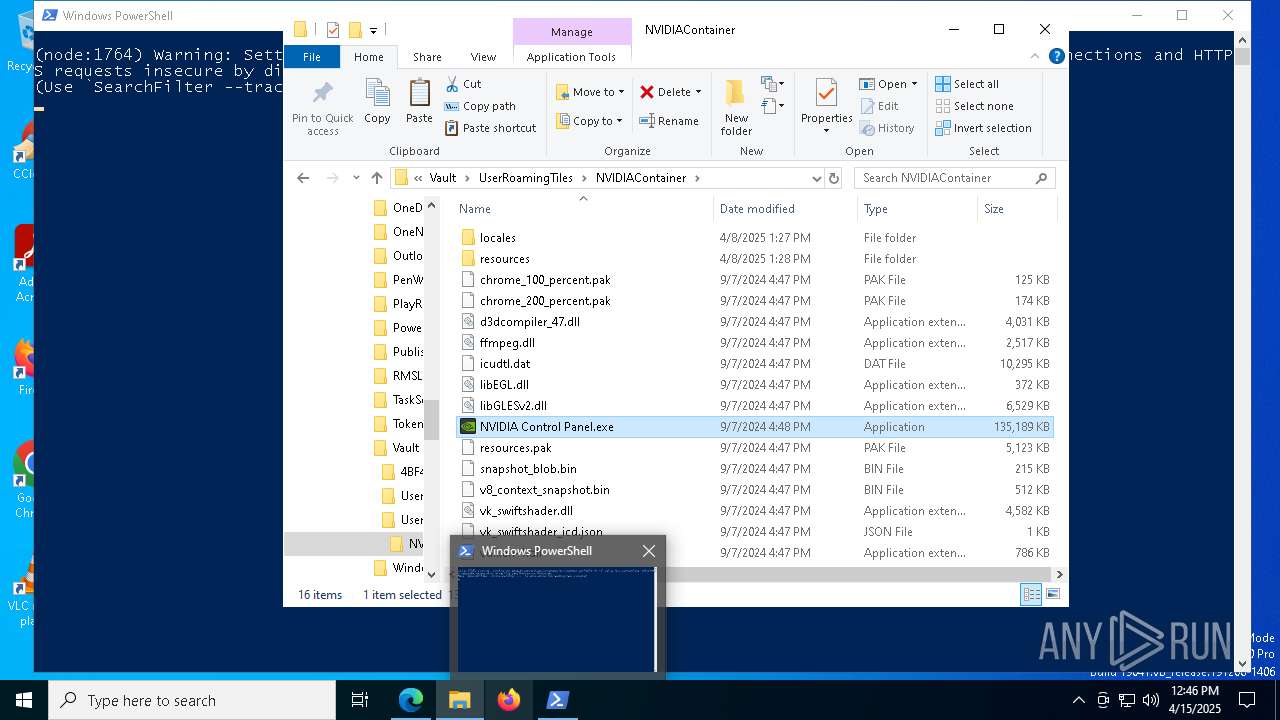
Task: Open the ribbon Help icon
Action: [x=1056, y=56]
